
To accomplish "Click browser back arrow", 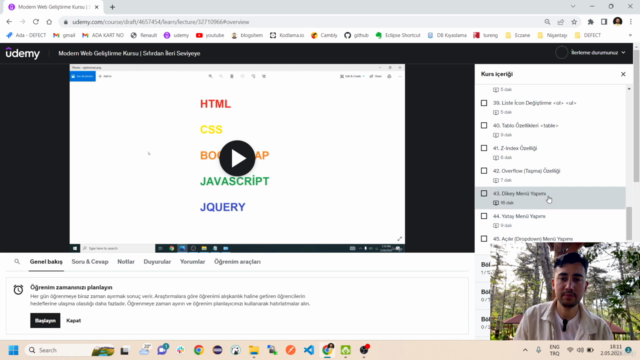I will (9, 22).
